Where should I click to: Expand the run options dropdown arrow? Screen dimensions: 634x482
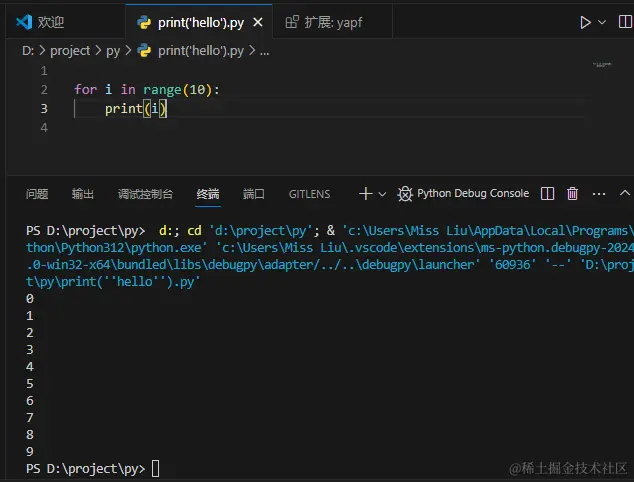(x=602, y=22)
